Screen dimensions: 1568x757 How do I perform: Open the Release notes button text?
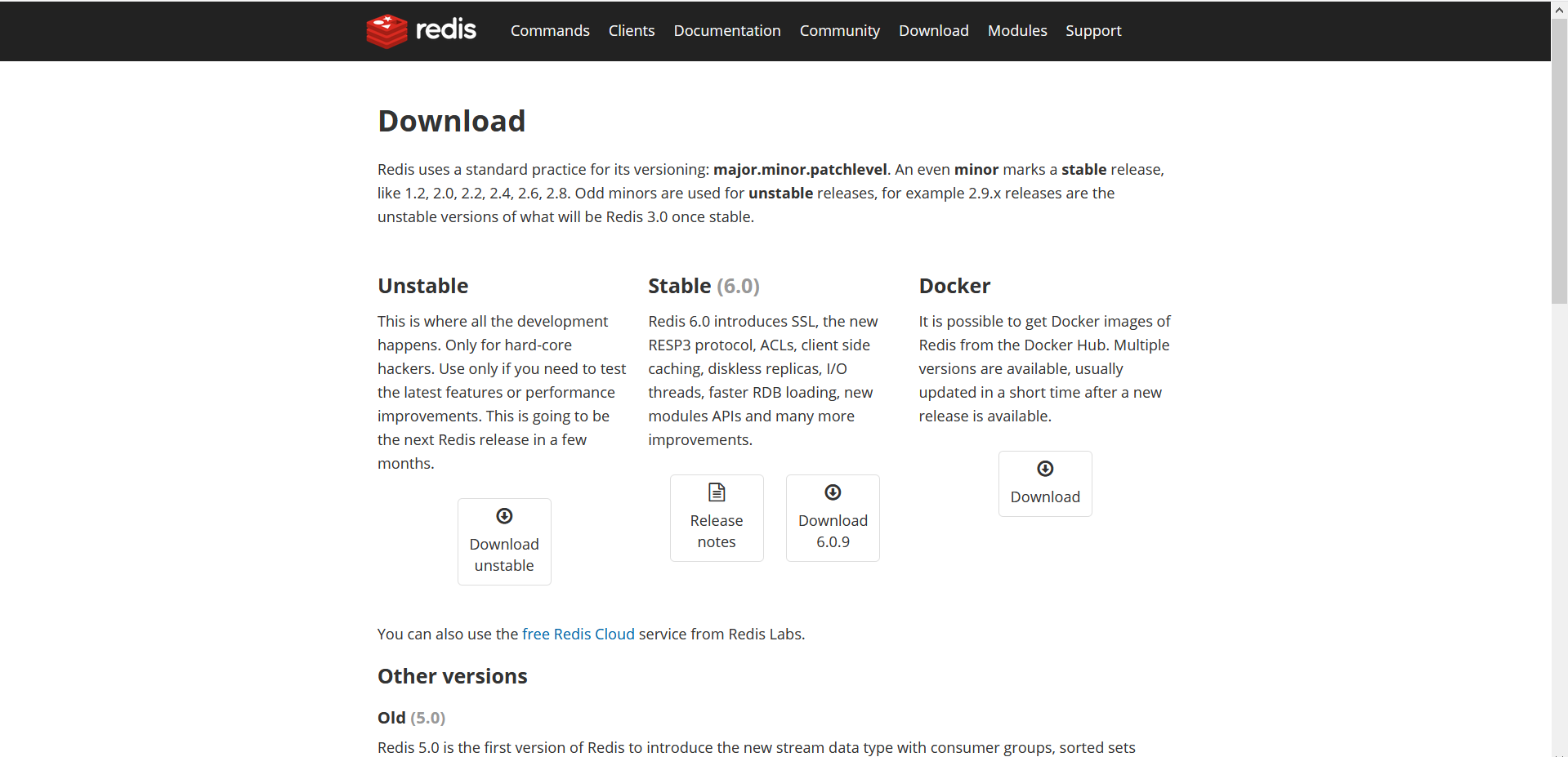tap(717, 531)
